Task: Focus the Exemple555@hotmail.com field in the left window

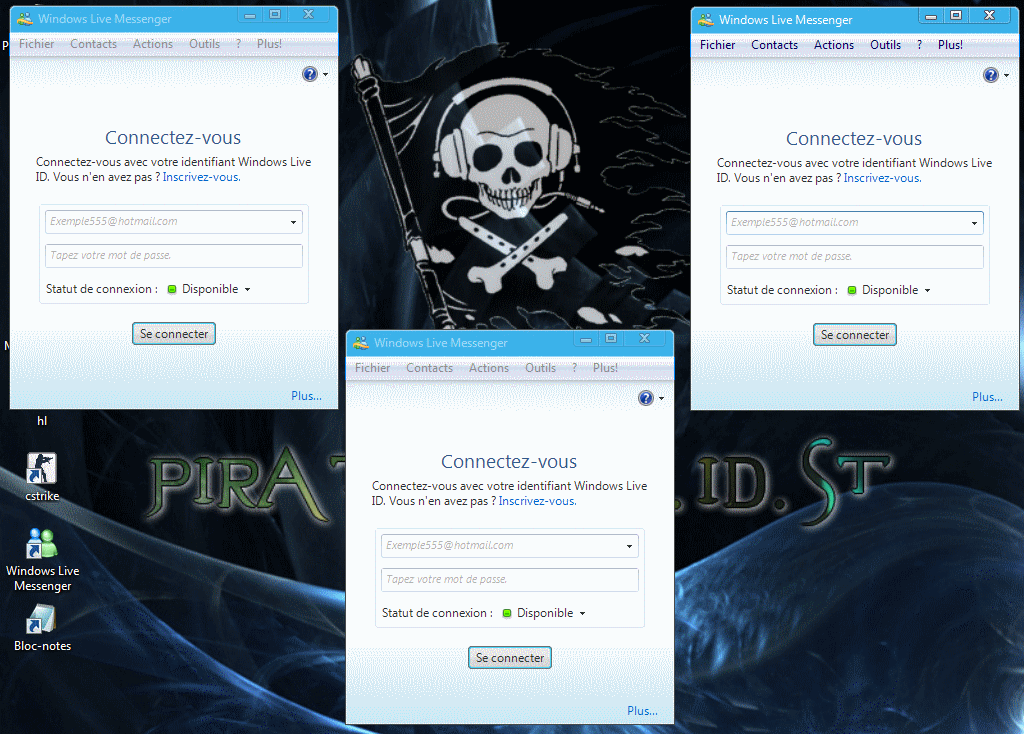Action: click(x=174, y=222)
